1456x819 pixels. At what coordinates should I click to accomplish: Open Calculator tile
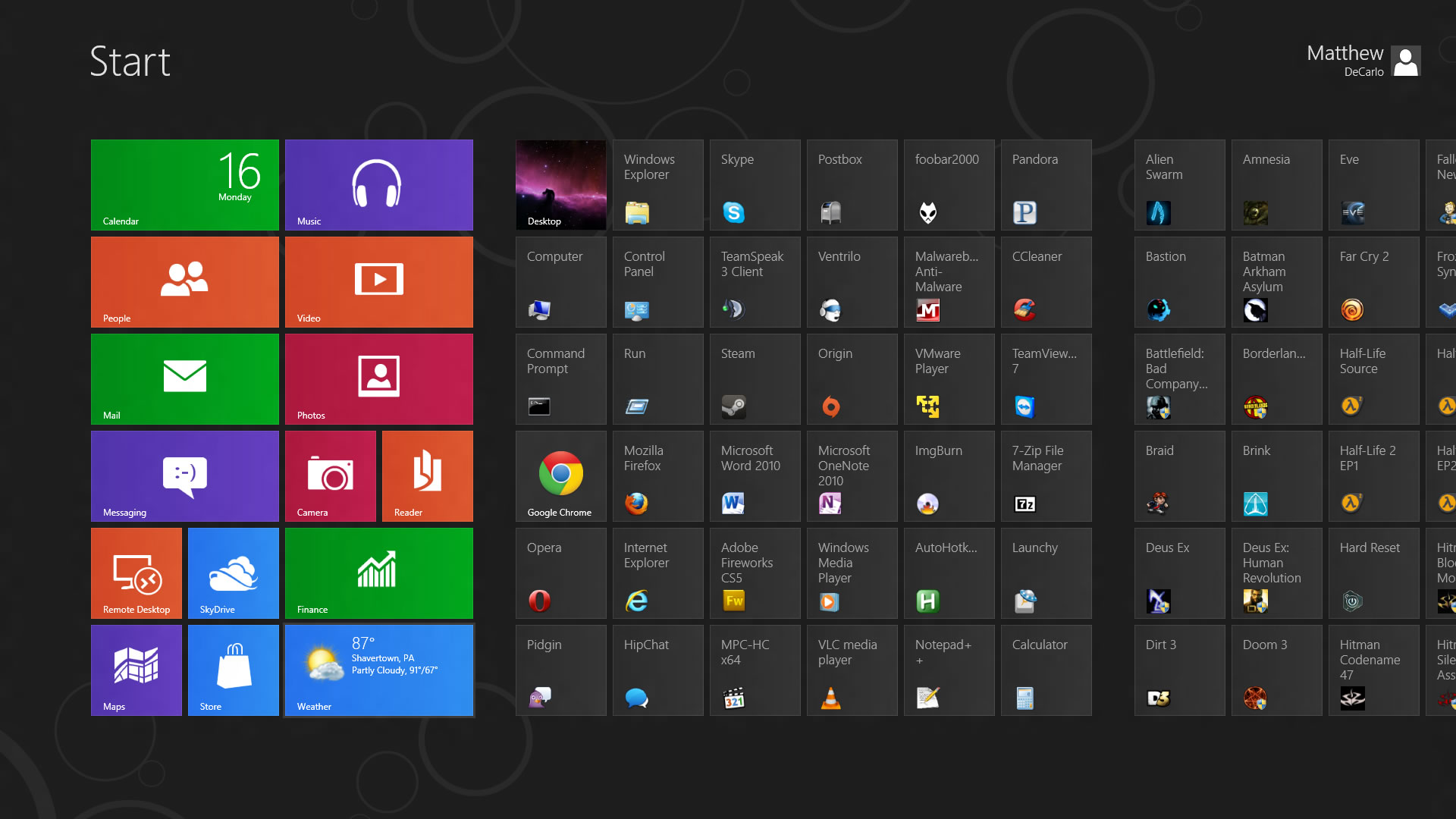coord(1046,670)
